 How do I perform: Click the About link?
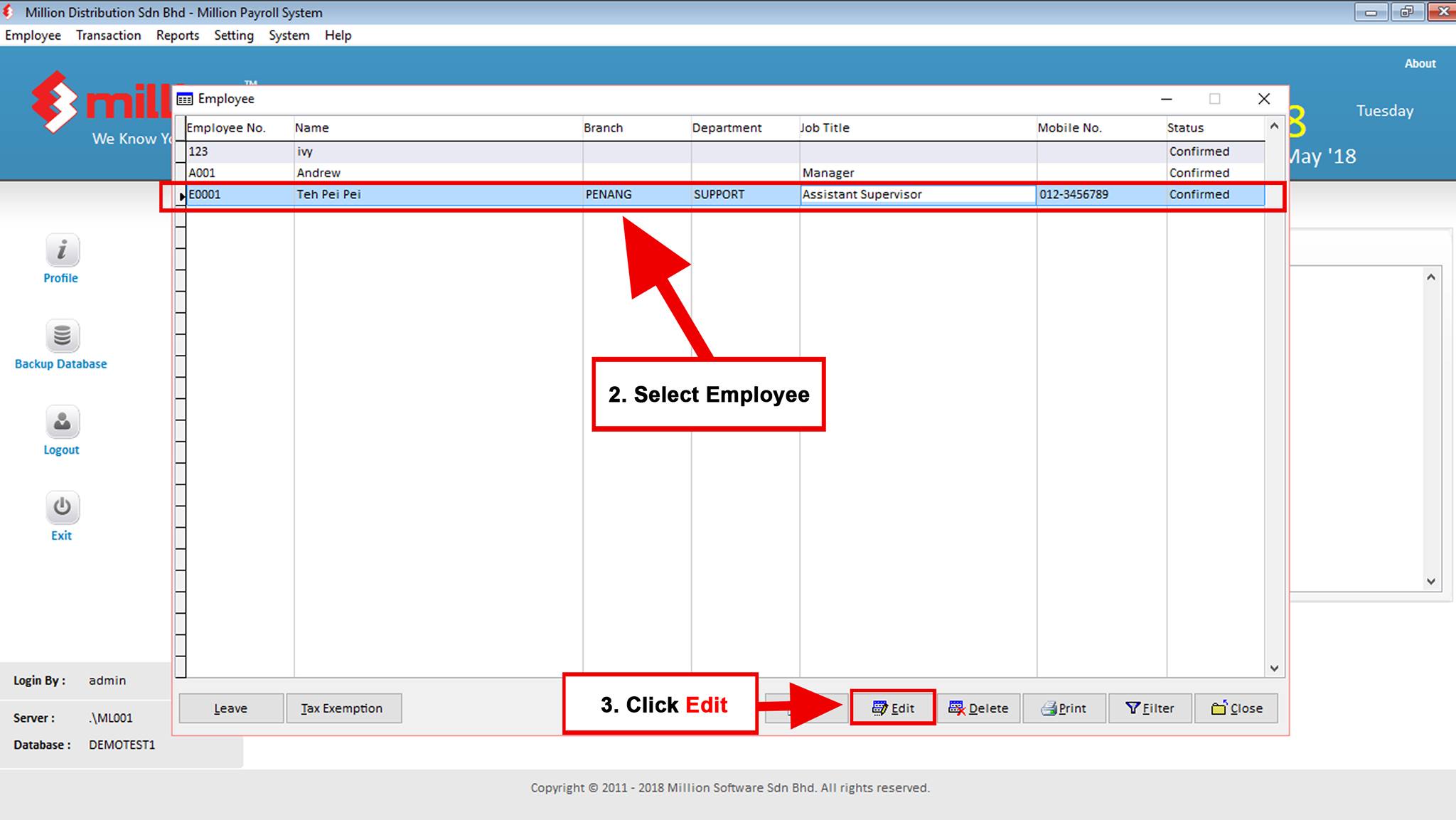click(1420, 63)
